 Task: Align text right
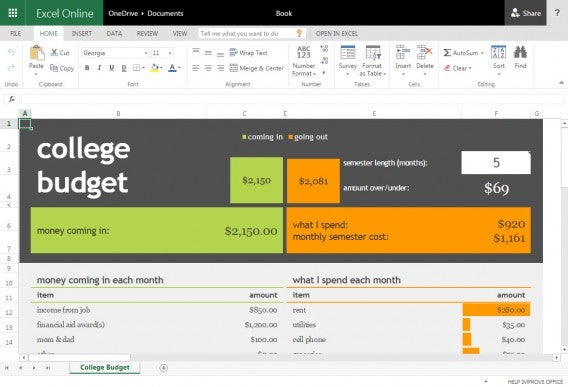tap(221, 68)
